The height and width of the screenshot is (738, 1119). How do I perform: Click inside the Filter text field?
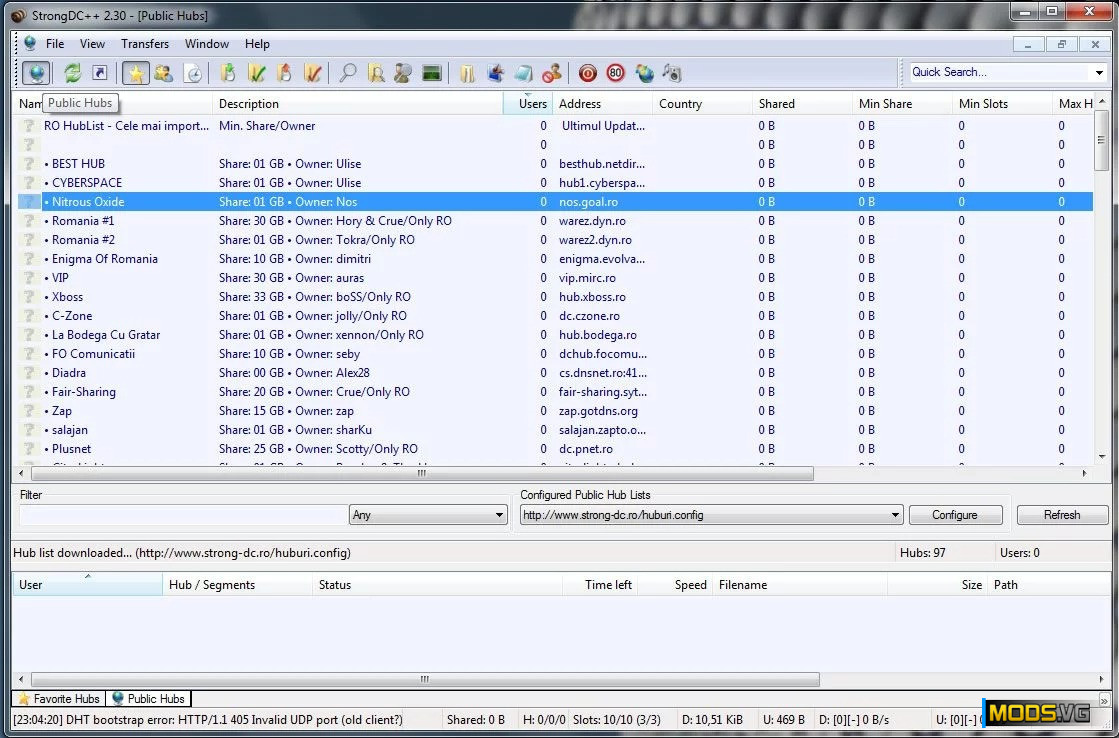click(x=182, y=515)
